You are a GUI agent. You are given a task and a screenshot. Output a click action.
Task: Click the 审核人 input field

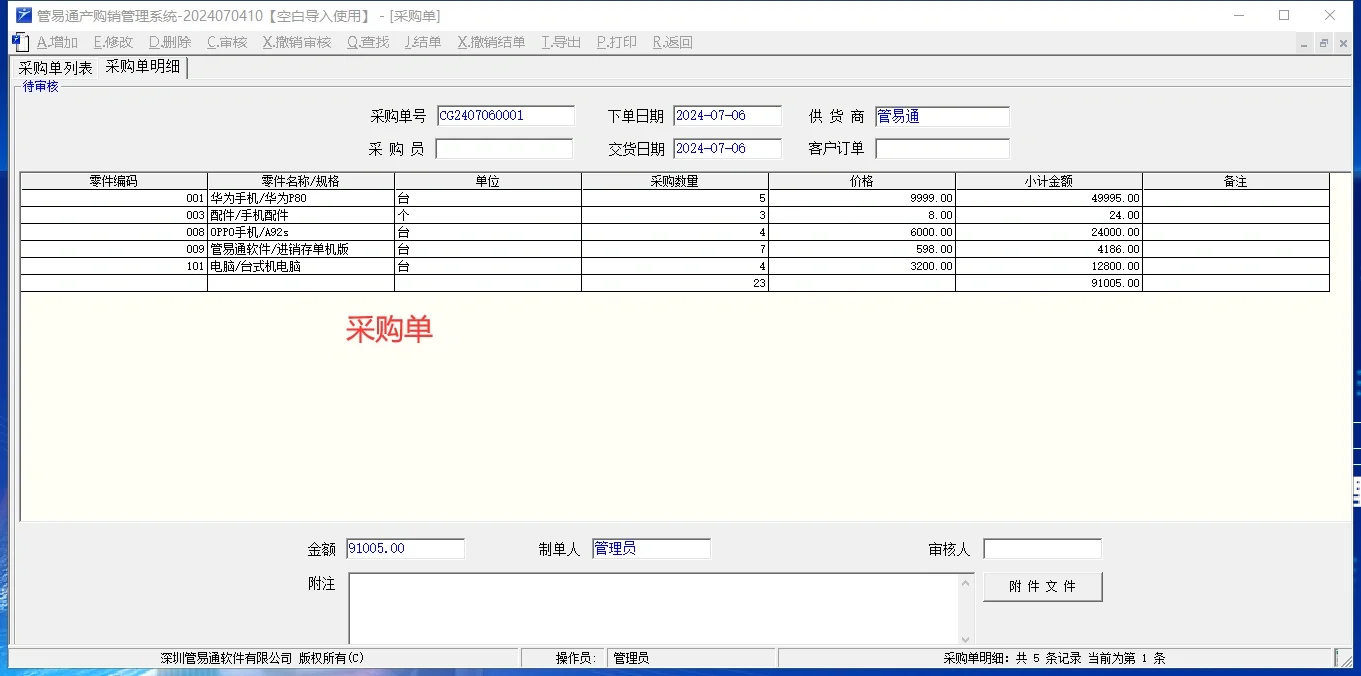pos(1042,547)
